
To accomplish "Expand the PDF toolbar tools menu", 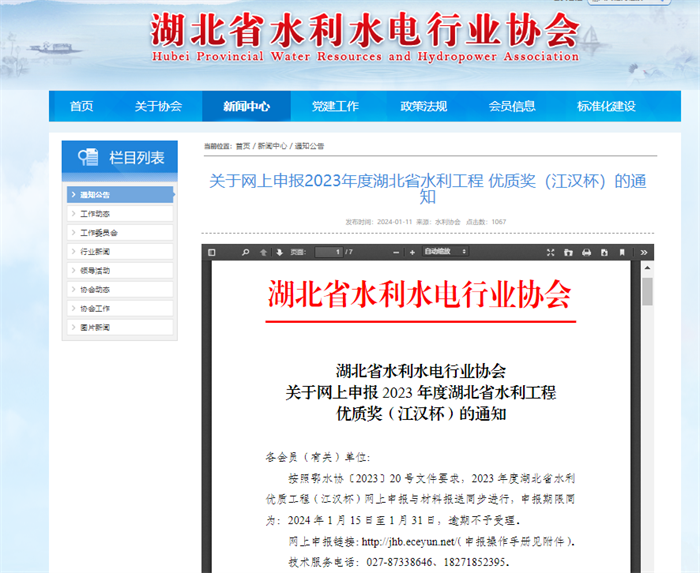I will (x=644, y=253).
